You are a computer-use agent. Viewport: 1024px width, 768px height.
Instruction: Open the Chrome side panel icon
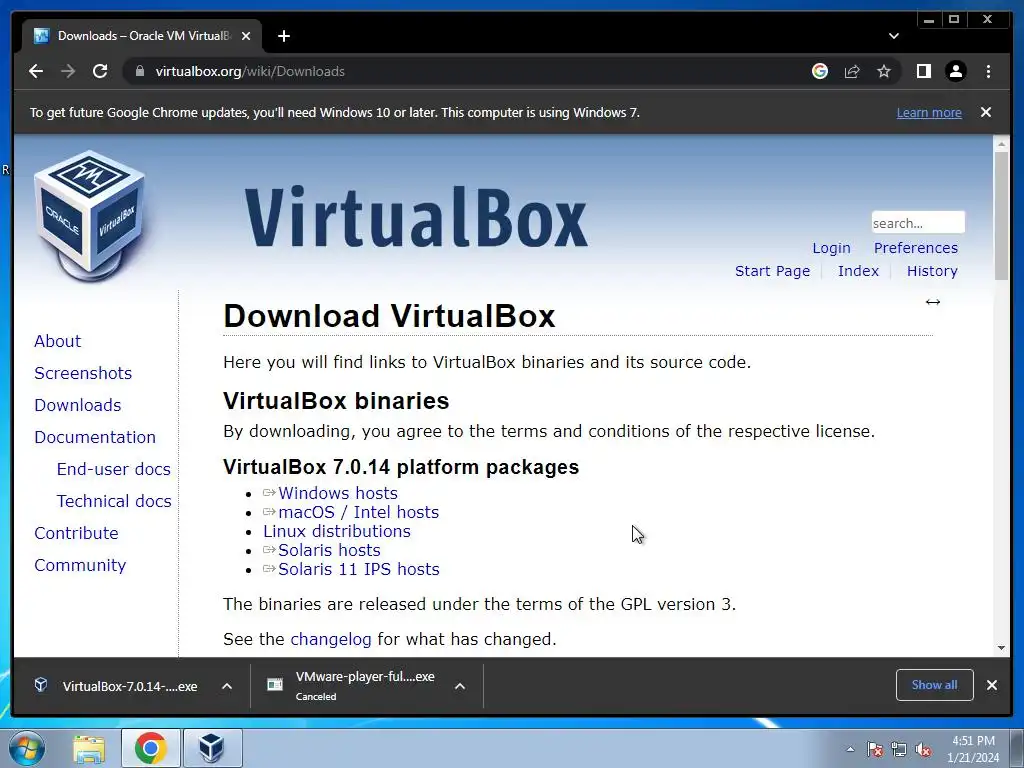tap(923, 71)
